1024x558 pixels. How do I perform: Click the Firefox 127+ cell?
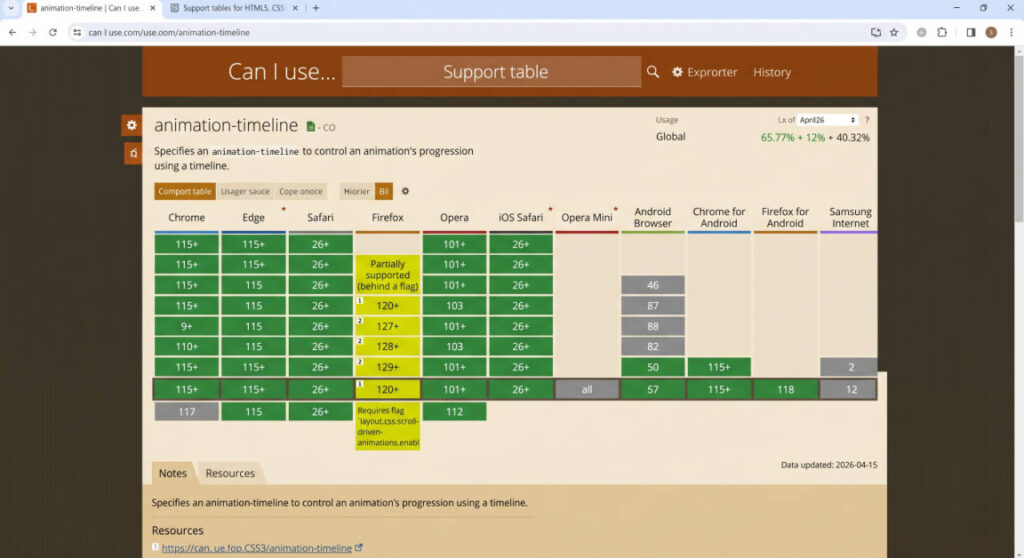coord(387,326)
